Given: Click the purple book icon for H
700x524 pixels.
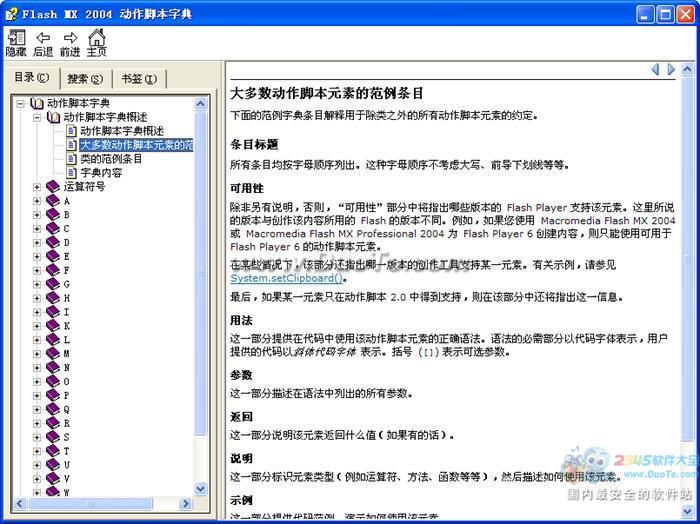Looking at the screenshot, I should pyautogui.click(x=53, y=298).
